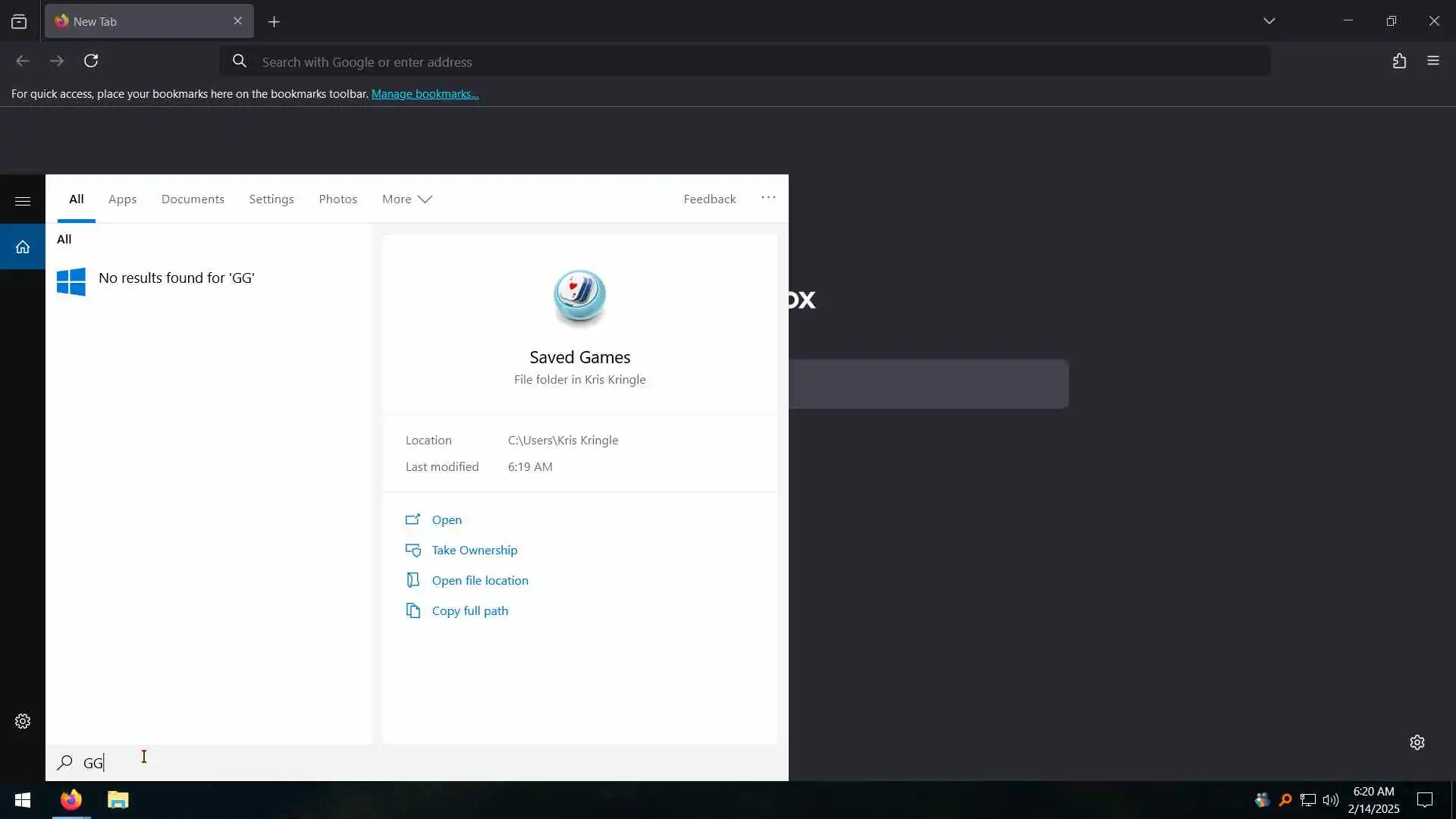Image resolution: width=1456 pixels, height=819 pixels.
Task: Click the Manage bookmarks link
Action: click(x=425, y=94)
